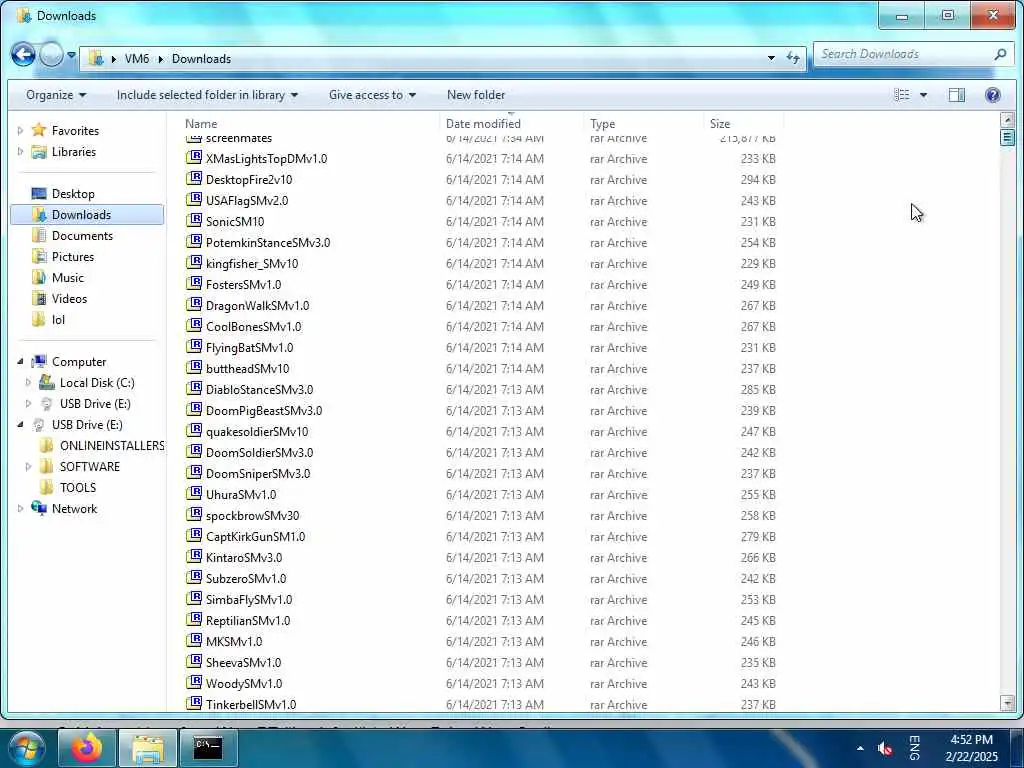Click the VM6 breadcrumb segment

(136, 59)
